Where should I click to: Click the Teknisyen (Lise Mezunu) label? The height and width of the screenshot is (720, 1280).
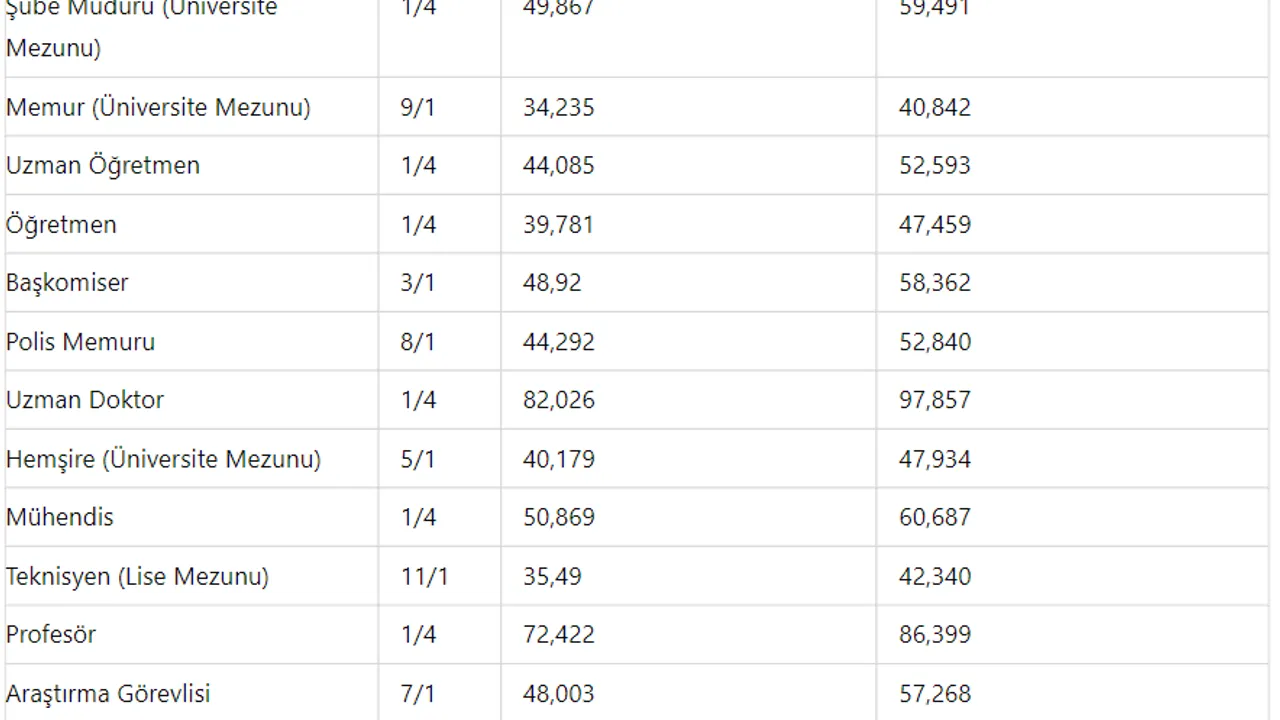137,576
